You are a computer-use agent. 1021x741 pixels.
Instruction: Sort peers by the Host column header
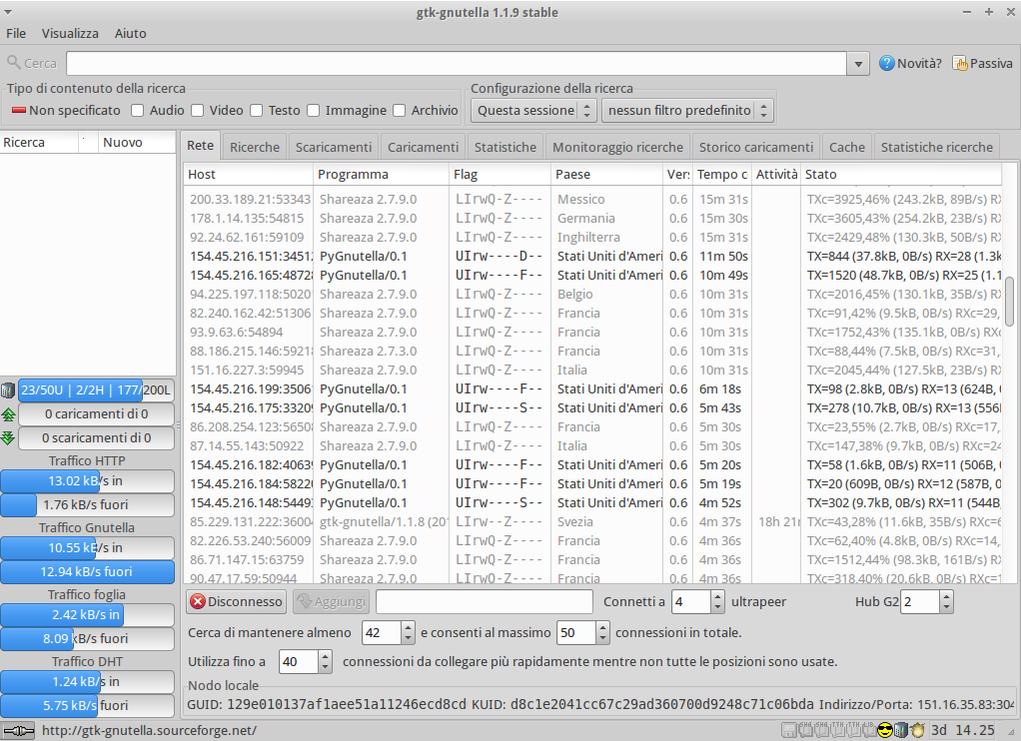tap(248, 175)
